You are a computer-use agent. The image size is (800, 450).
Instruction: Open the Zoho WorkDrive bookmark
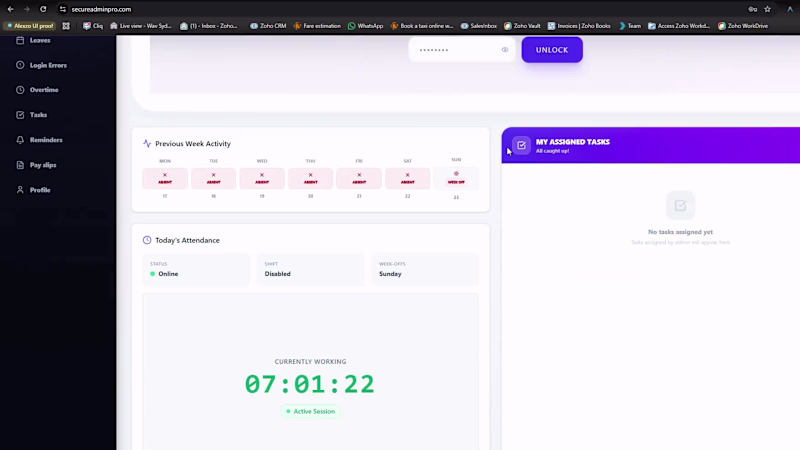point(743,26)
